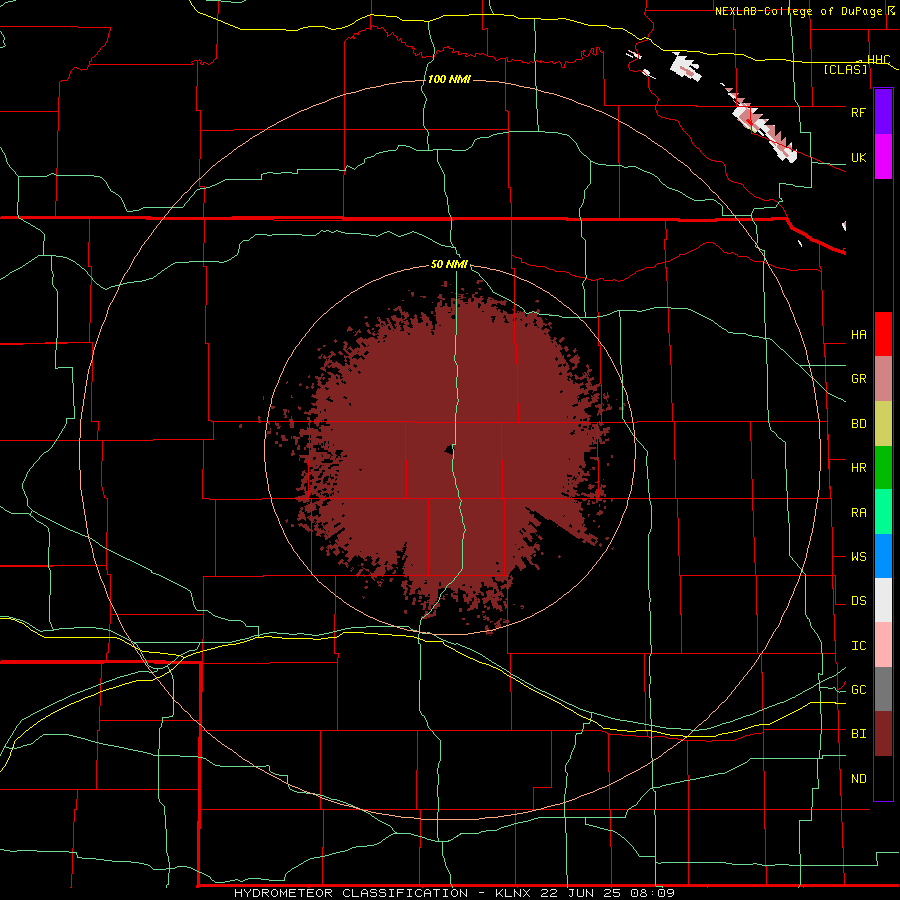Click the WS blue legend color swatch
Viewport: 900px width, 900px height.
(x=883, y=556)
